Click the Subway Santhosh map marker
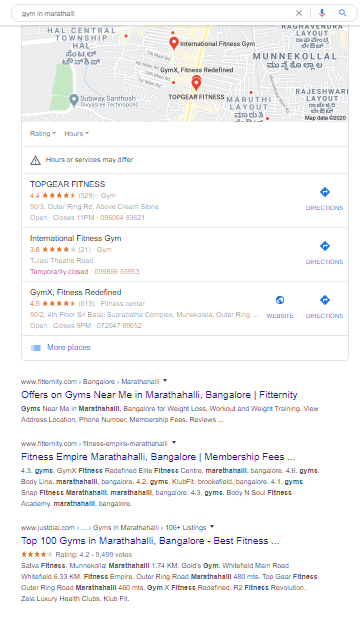 tap(74, 100)
